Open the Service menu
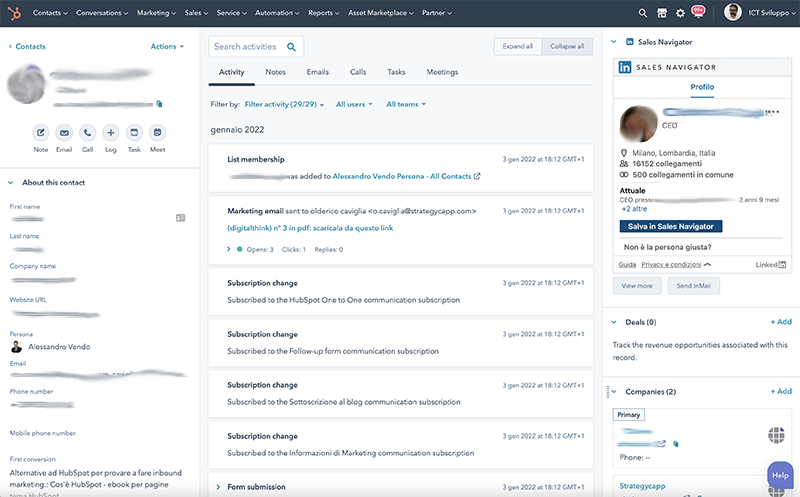This screenshot has width=800, height=497. coord(231,13)
